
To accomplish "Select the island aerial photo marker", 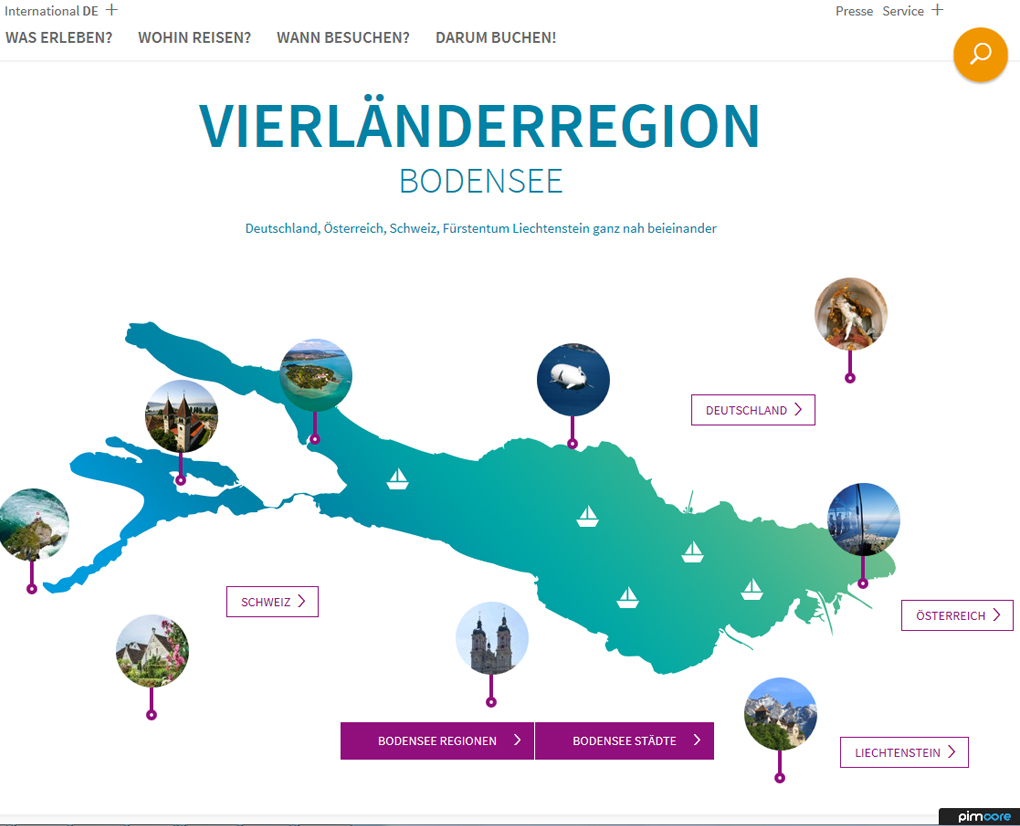I will (x=316, y=375).
